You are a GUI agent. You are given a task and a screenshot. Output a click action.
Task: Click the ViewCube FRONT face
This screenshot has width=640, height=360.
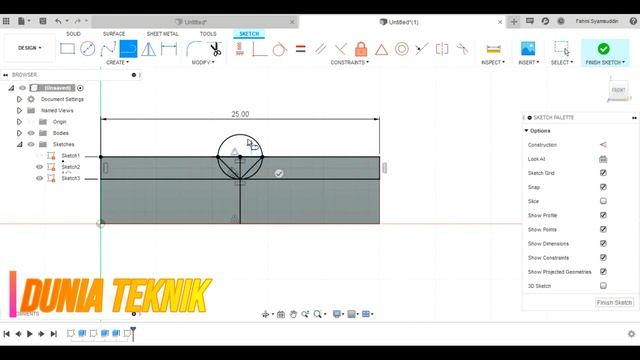618,90
